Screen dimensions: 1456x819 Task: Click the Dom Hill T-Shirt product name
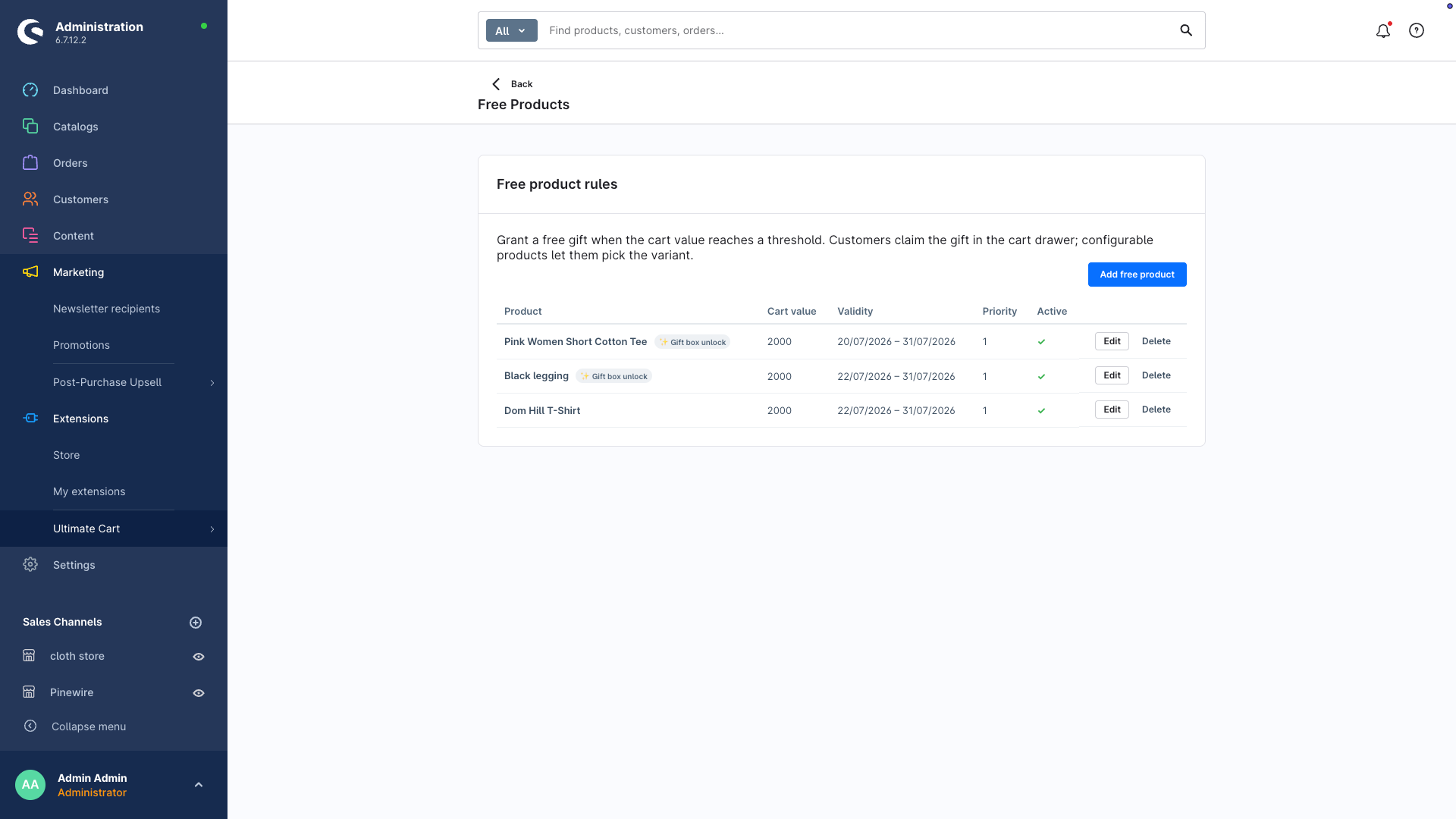(542, 410)
